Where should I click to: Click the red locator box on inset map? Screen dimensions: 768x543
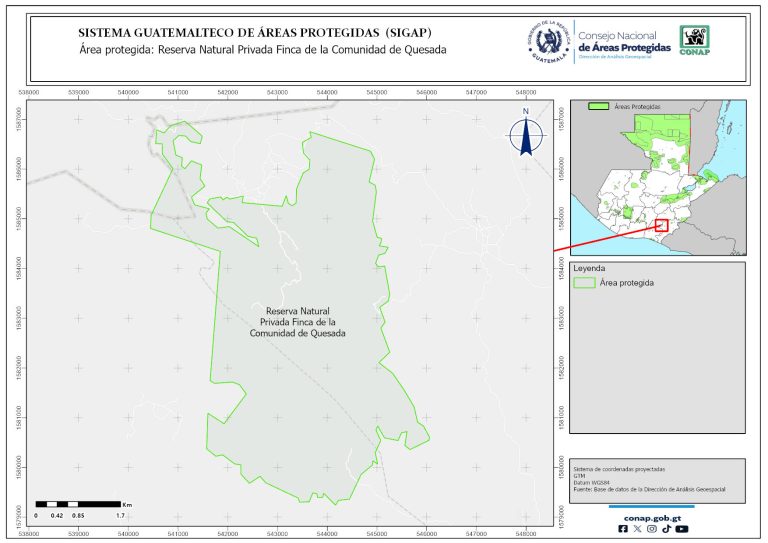click(661, 225)
